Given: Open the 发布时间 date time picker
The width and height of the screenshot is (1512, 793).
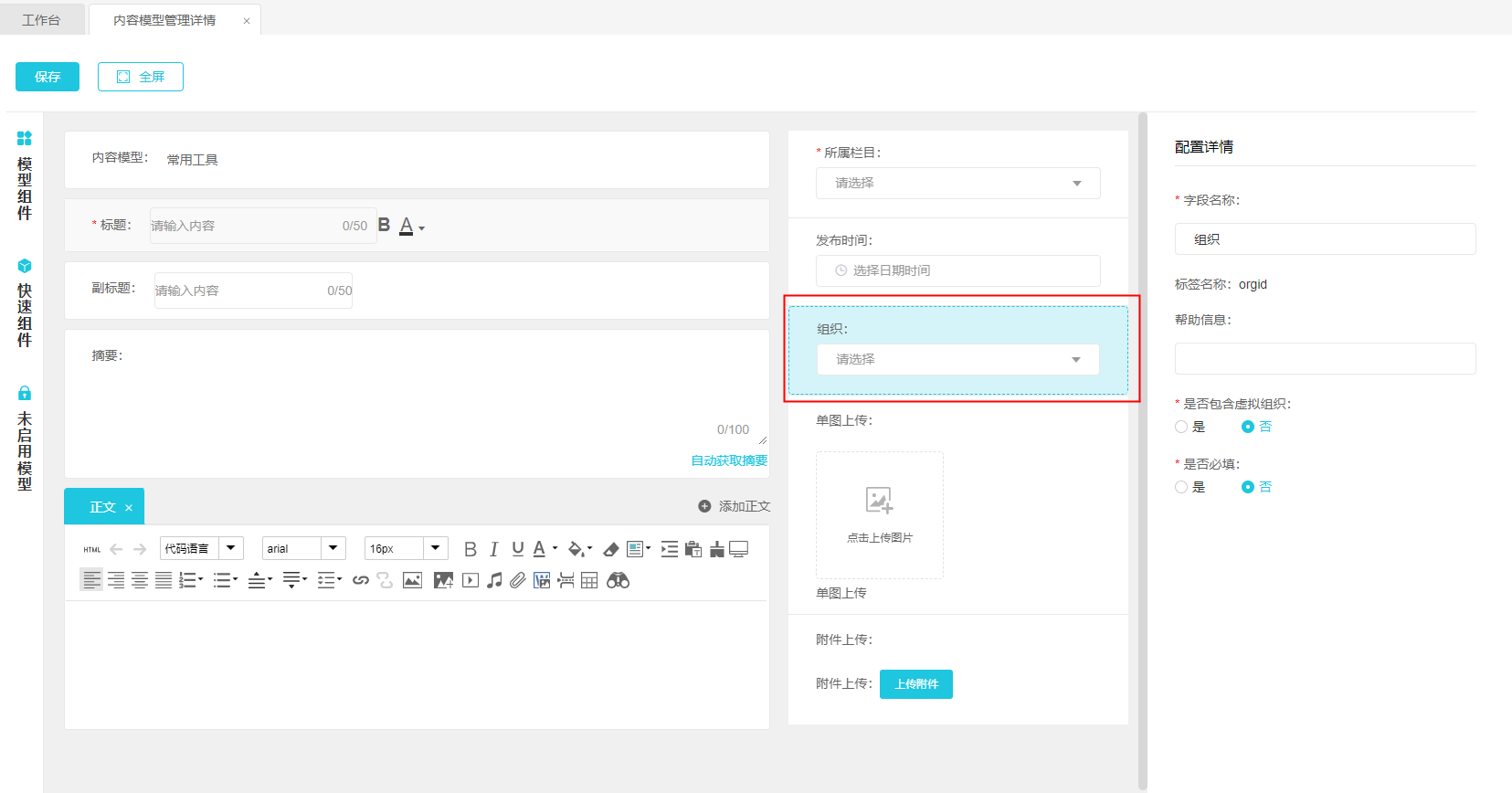Looking at the screenshot, I should click(958, 270).
